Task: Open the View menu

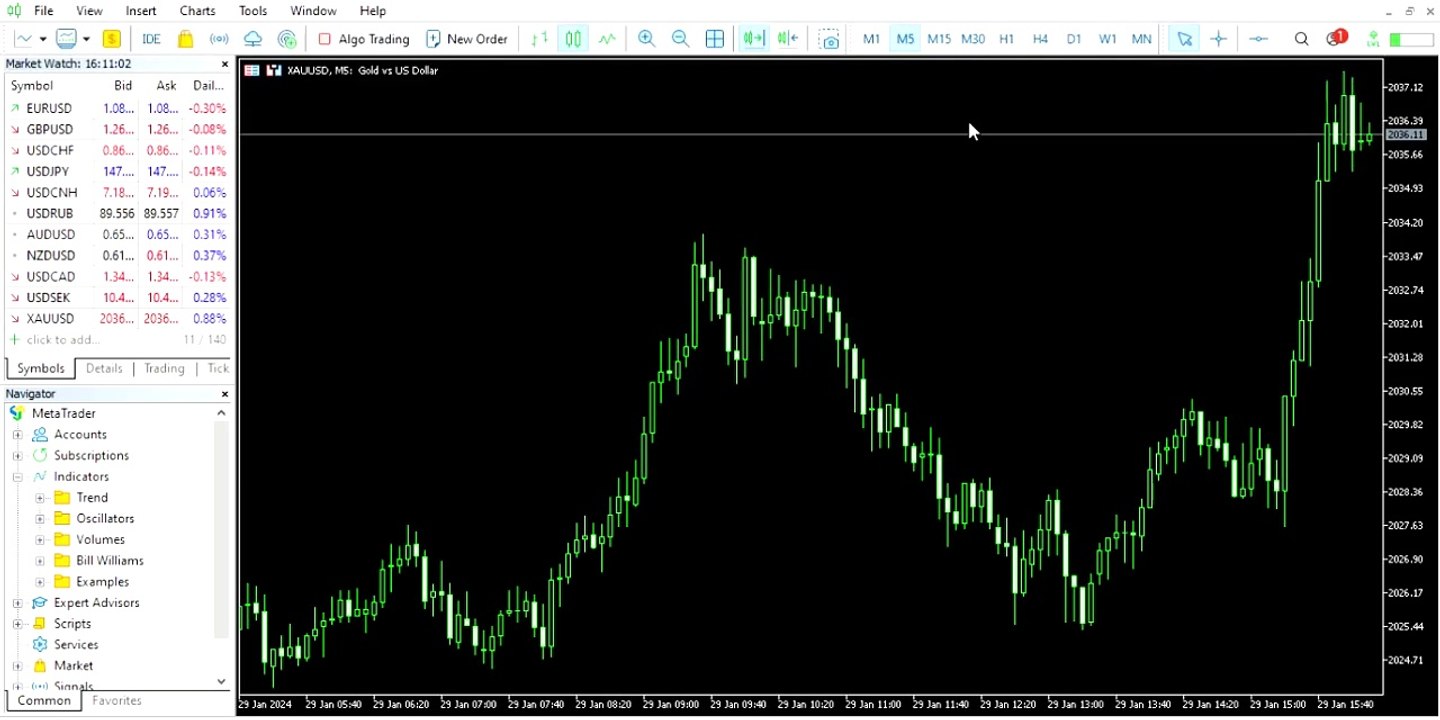Action: 89,11
